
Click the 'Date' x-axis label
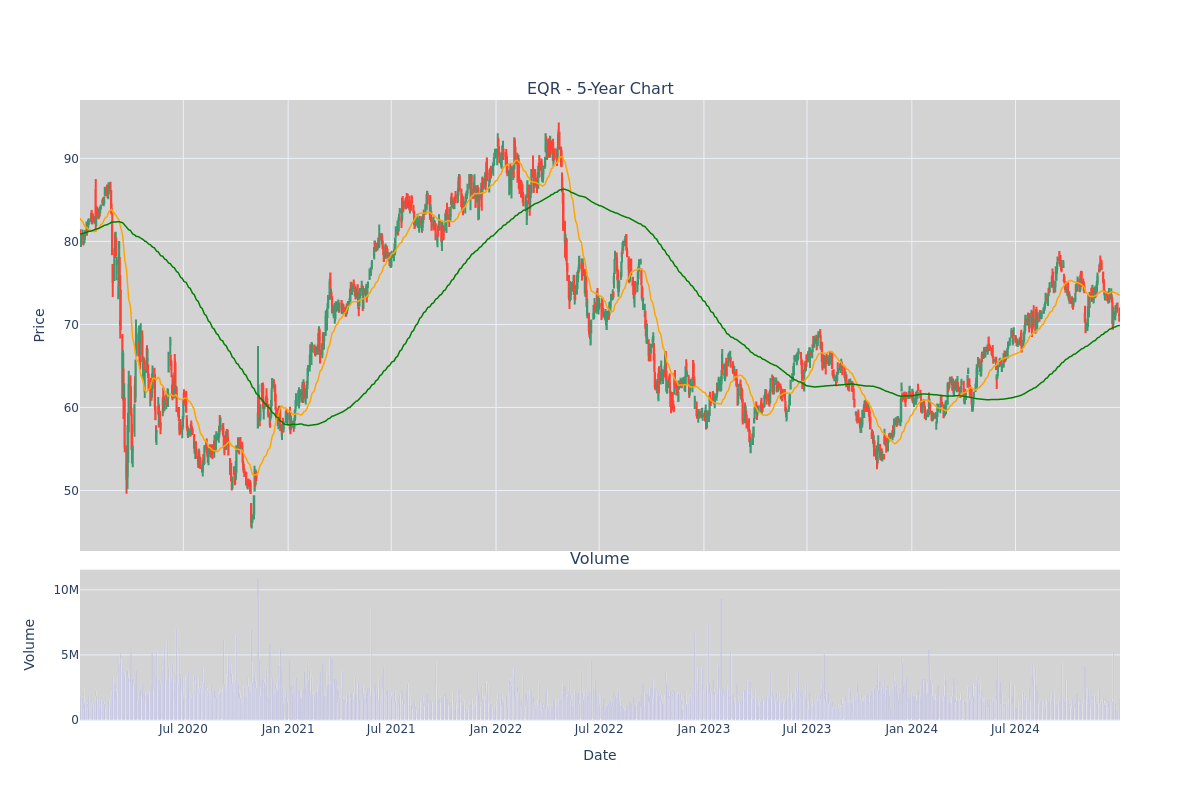600,756
